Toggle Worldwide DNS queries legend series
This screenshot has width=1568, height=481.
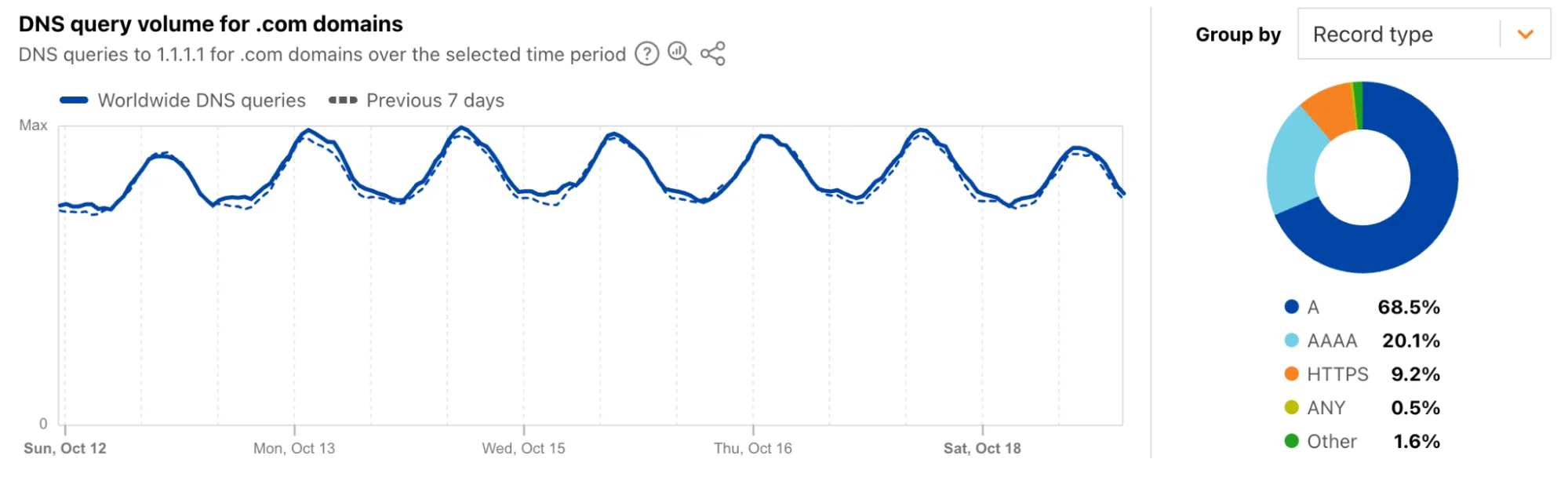click(x=183, y=100)
